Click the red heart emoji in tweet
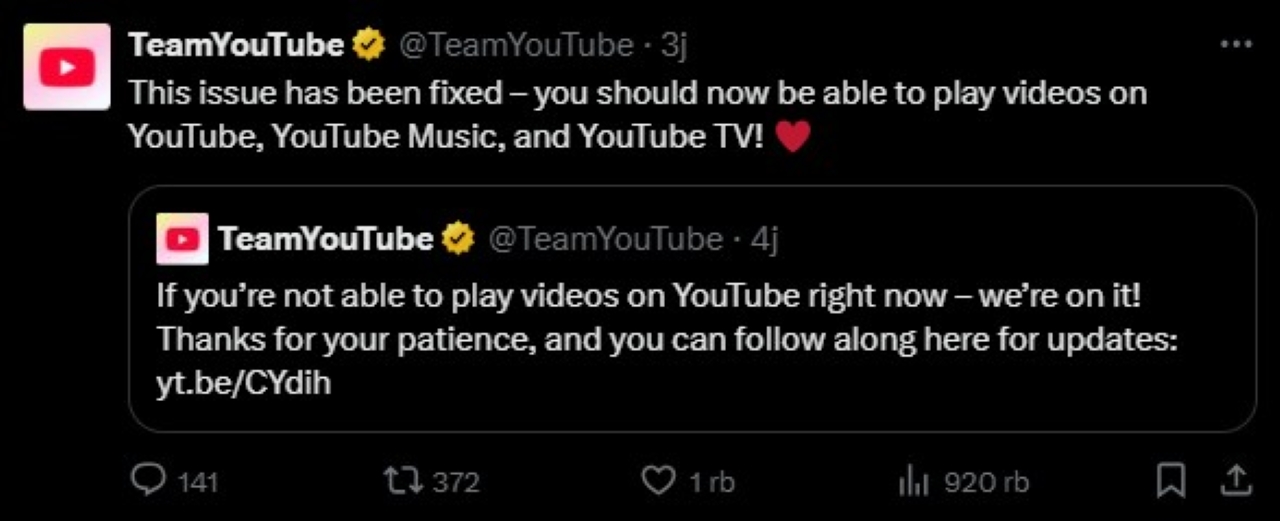Image resolution: width=1280 pixels, height=521 pixels. (792, 137)
